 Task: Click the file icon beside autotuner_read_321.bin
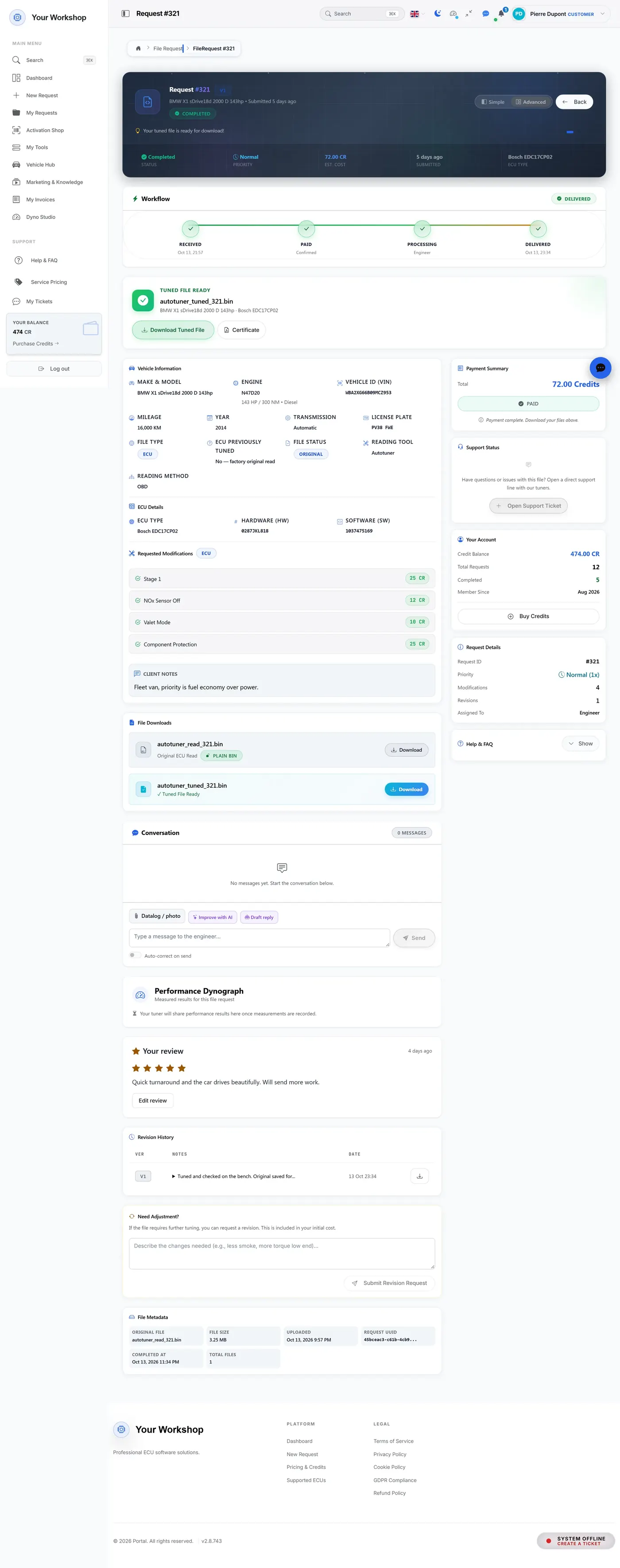pos(143,750)
